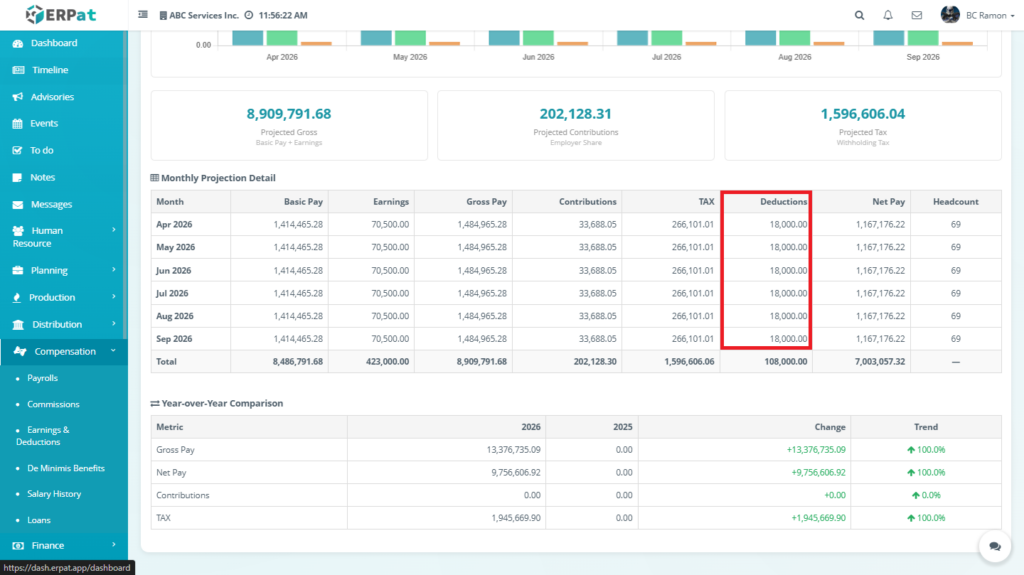Image resolution: width=1024 pixels, height=575 pixels.
Task: Click the ERPat logo
Action: 62,15
